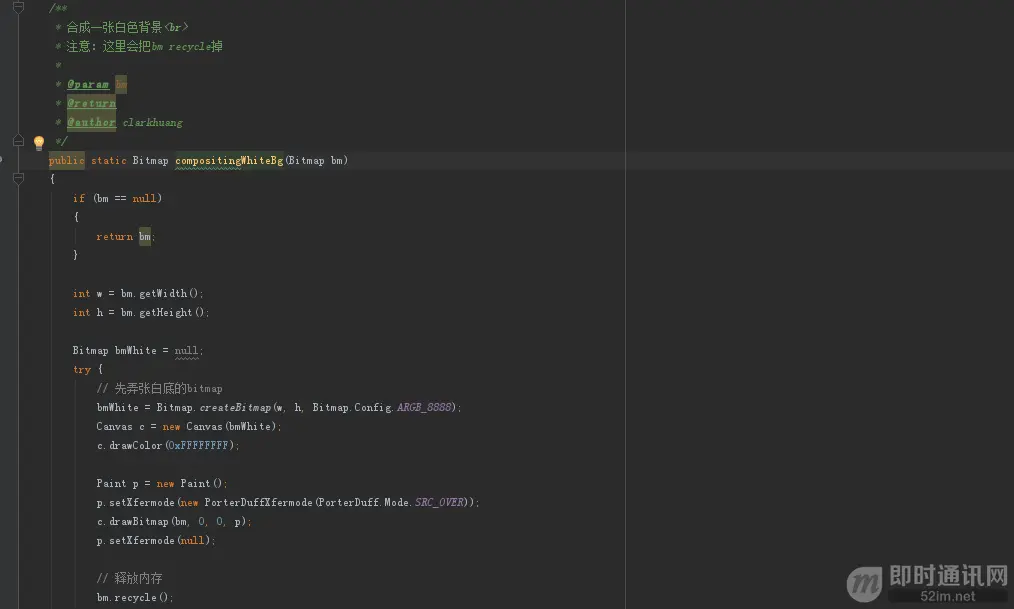Click the @author tag in the Javadoc
The height and width of the screenshot is (609, 1014).
click(x=91, y=122)
